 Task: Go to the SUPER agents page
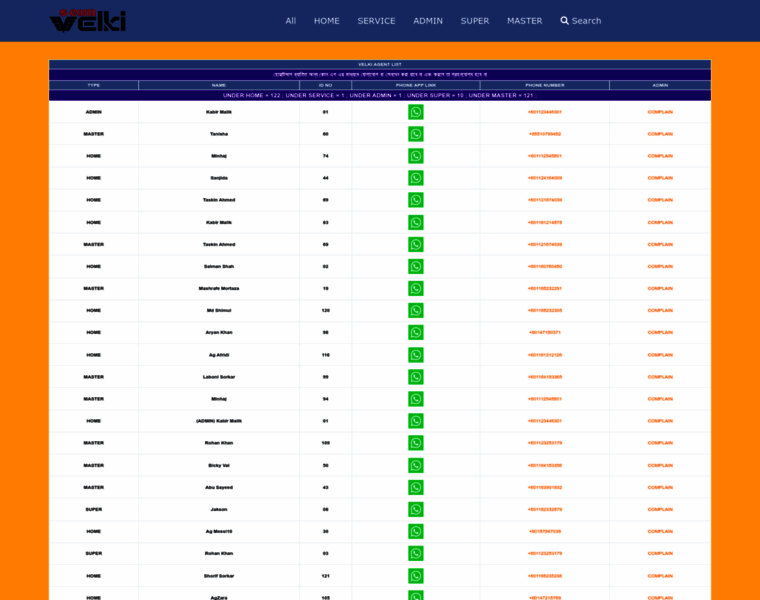[x=475, y=20]
